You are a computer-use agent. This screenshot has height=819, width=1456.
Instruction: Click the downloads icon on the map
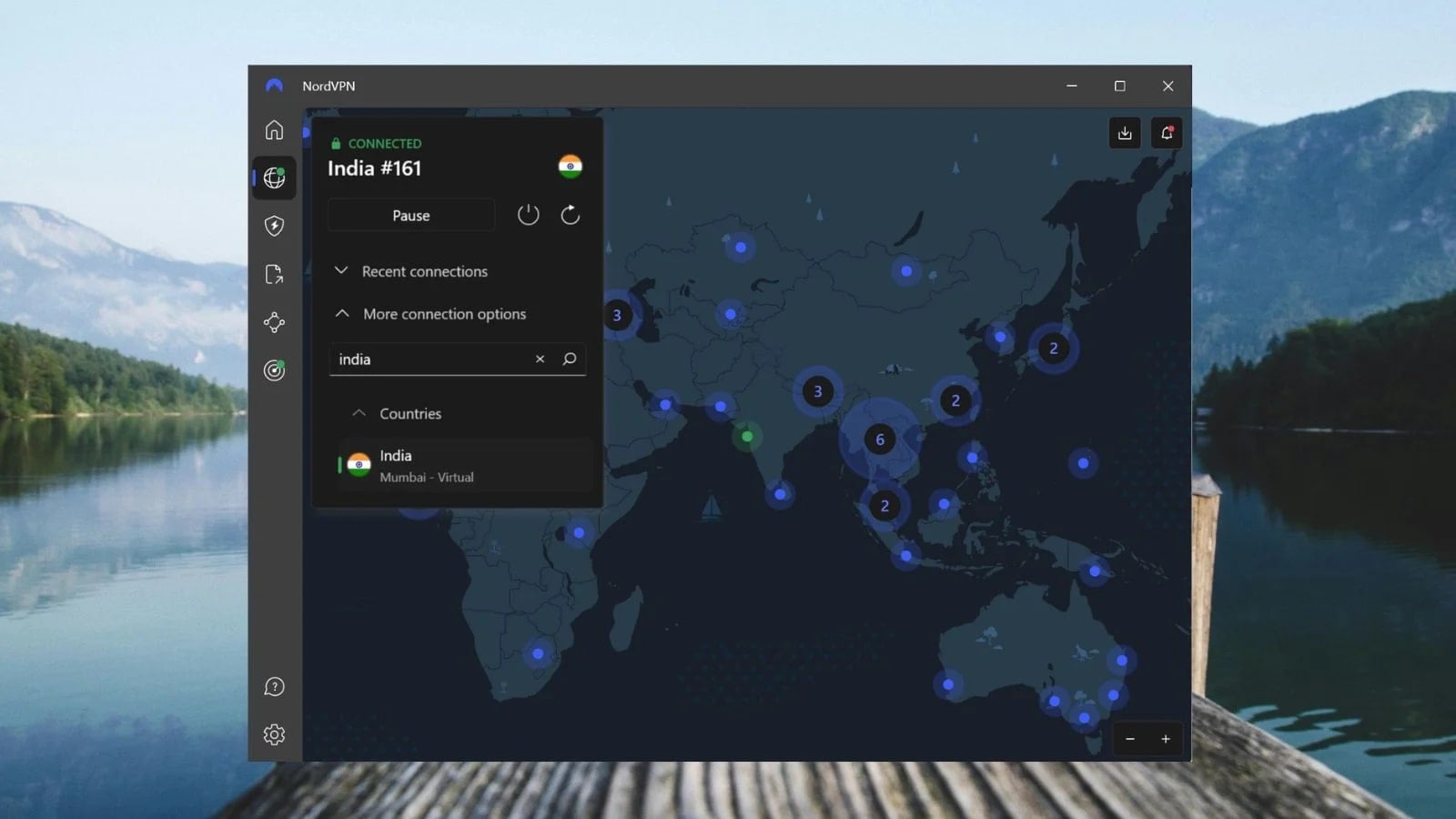point(1125,133)
